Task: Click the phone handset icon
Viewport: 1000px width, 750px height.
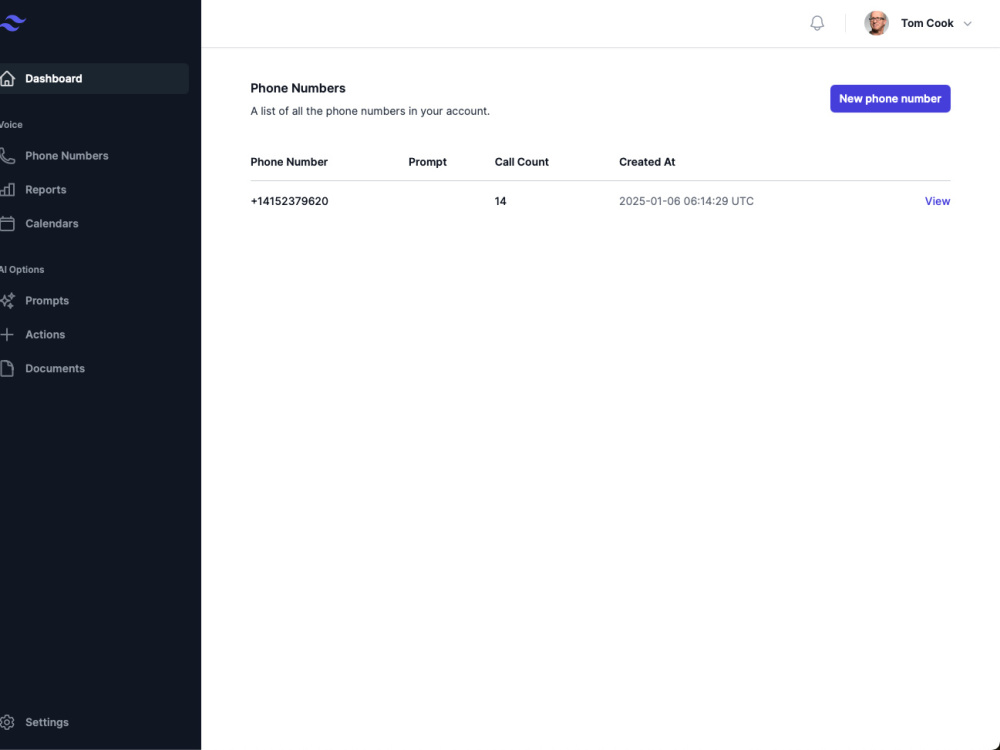Action: 7,156
